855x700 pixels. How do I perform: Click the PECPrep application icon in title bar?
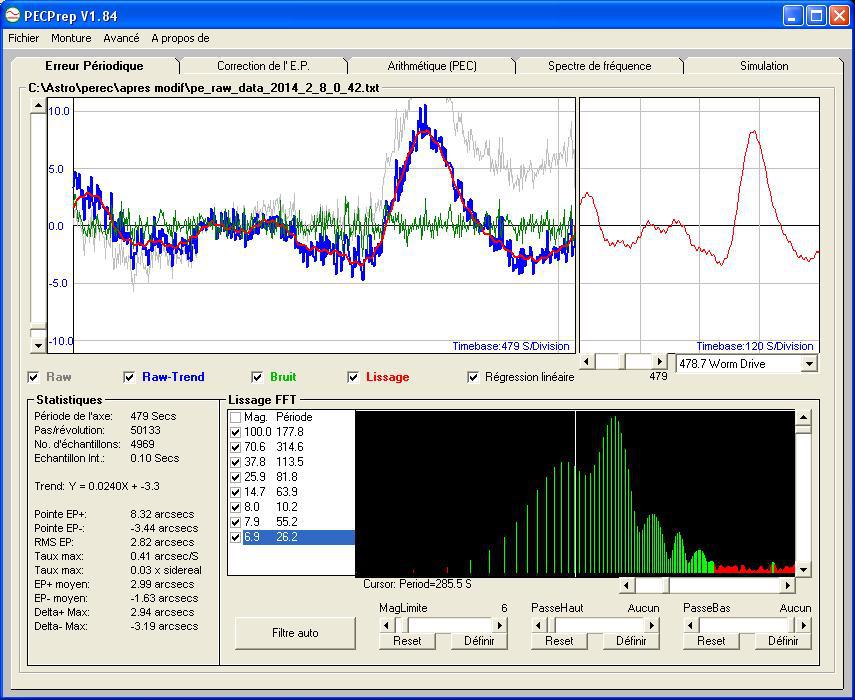13,15
